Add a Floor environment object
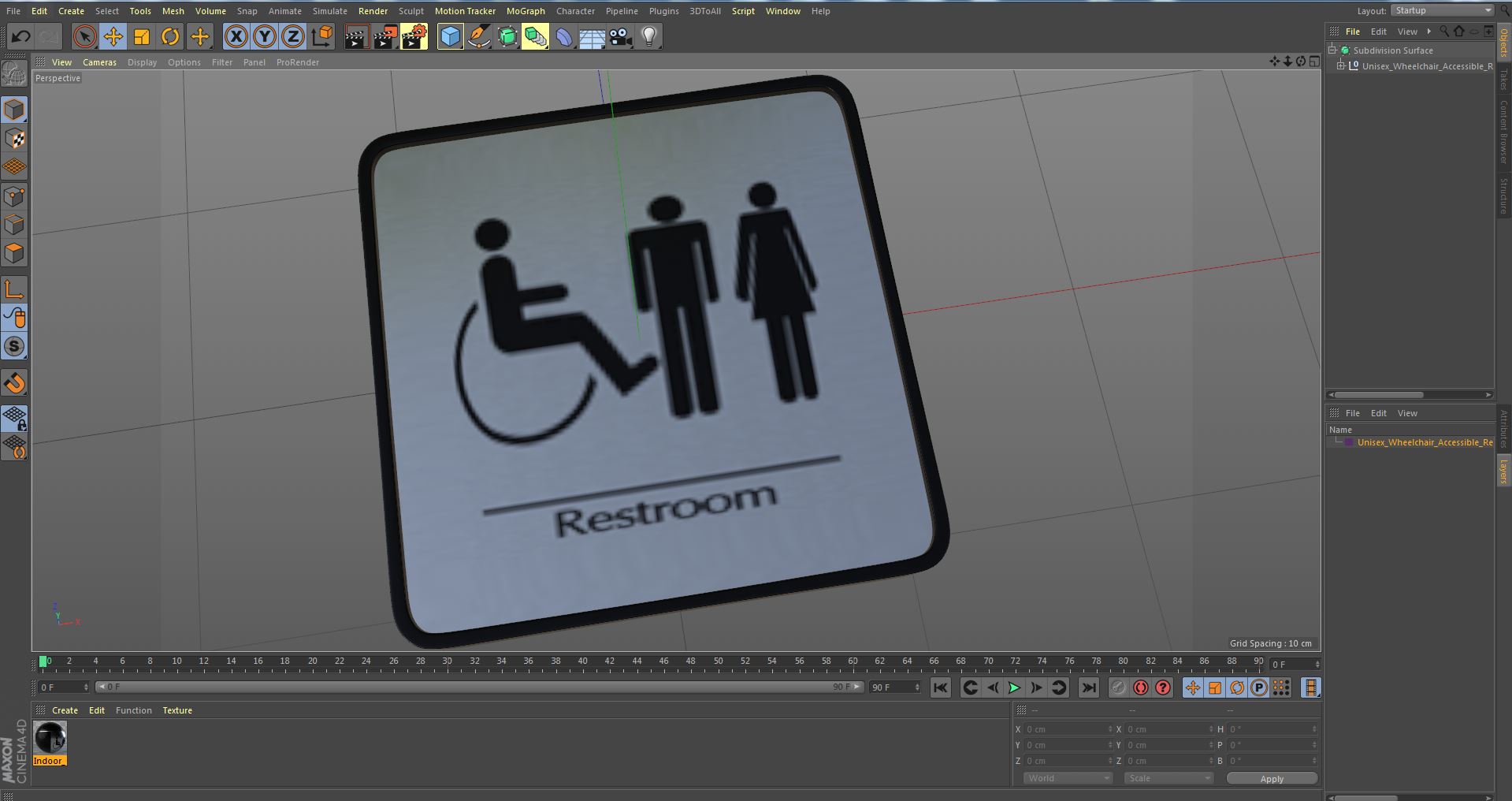The image size is (1512, 801). (x=593, y=36)
